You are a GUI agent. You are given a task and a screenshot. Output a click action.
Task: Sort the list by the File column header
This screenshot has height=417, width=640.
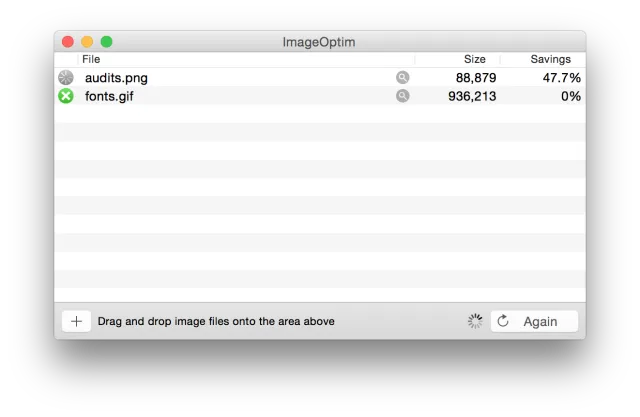coord(91,60)
